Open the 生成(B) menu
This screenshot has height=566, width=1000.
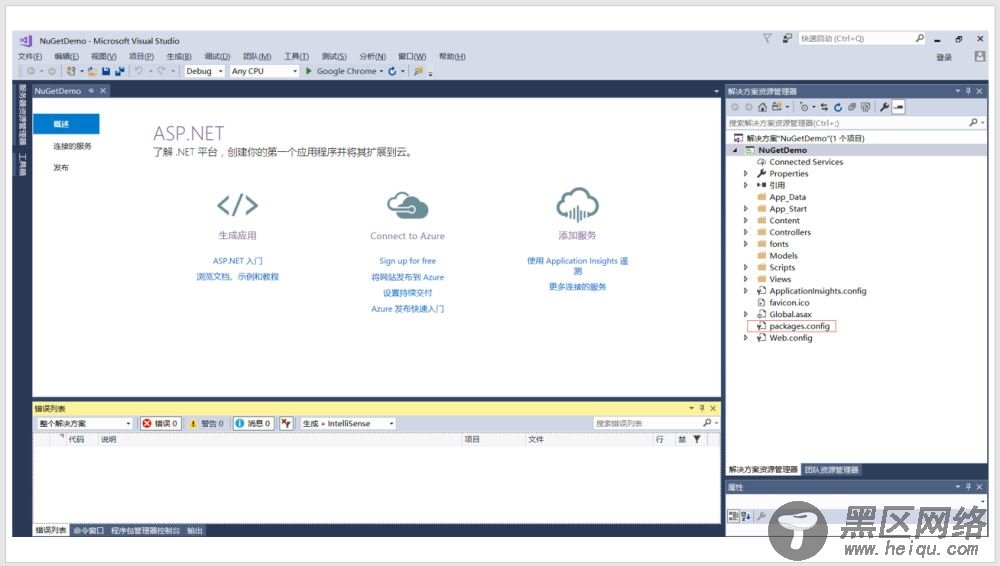click(x=179, y=57)
